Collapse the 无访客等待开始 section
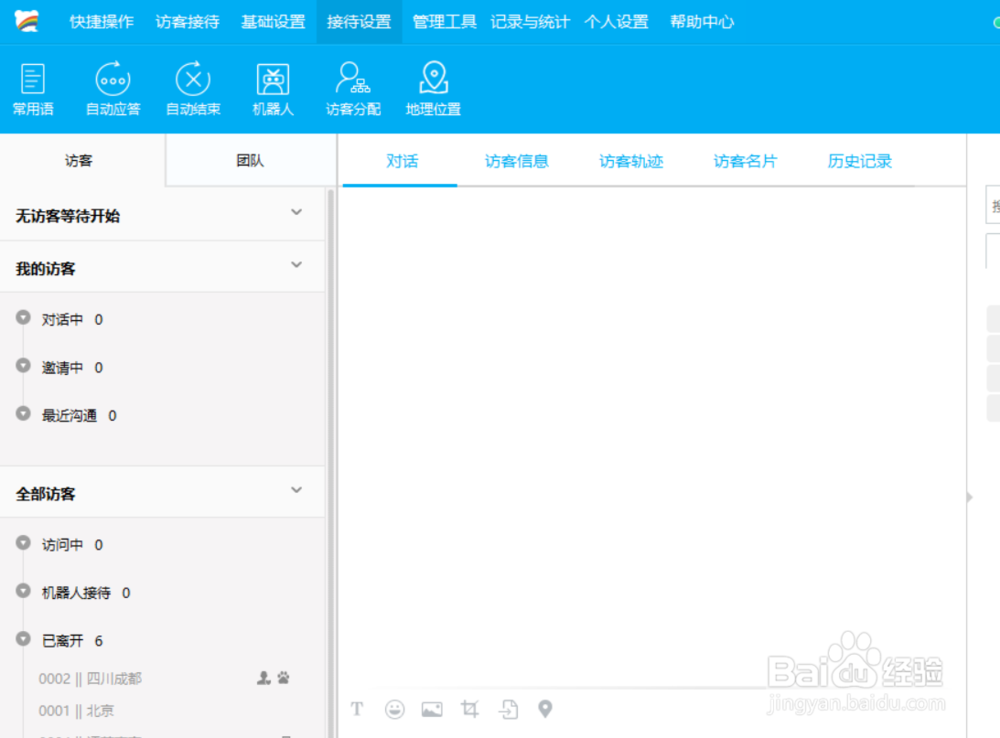1000x738 pixels. pos(296,213)
